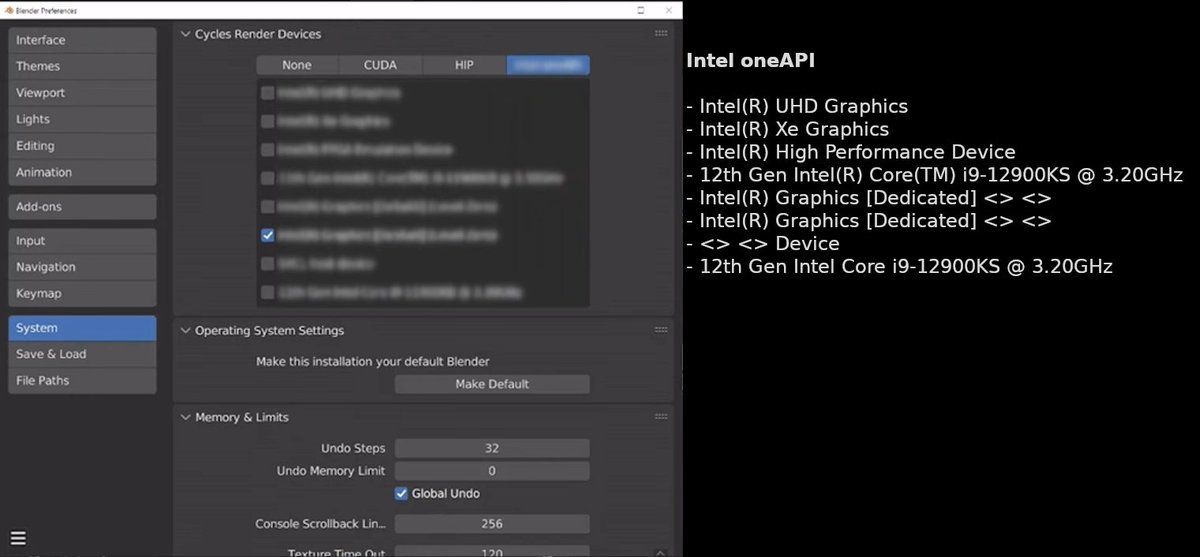Image resolution: width=1200 pixels, height=557 pixels.
Task: Open the Keymap section
Action: click(82, 294)
